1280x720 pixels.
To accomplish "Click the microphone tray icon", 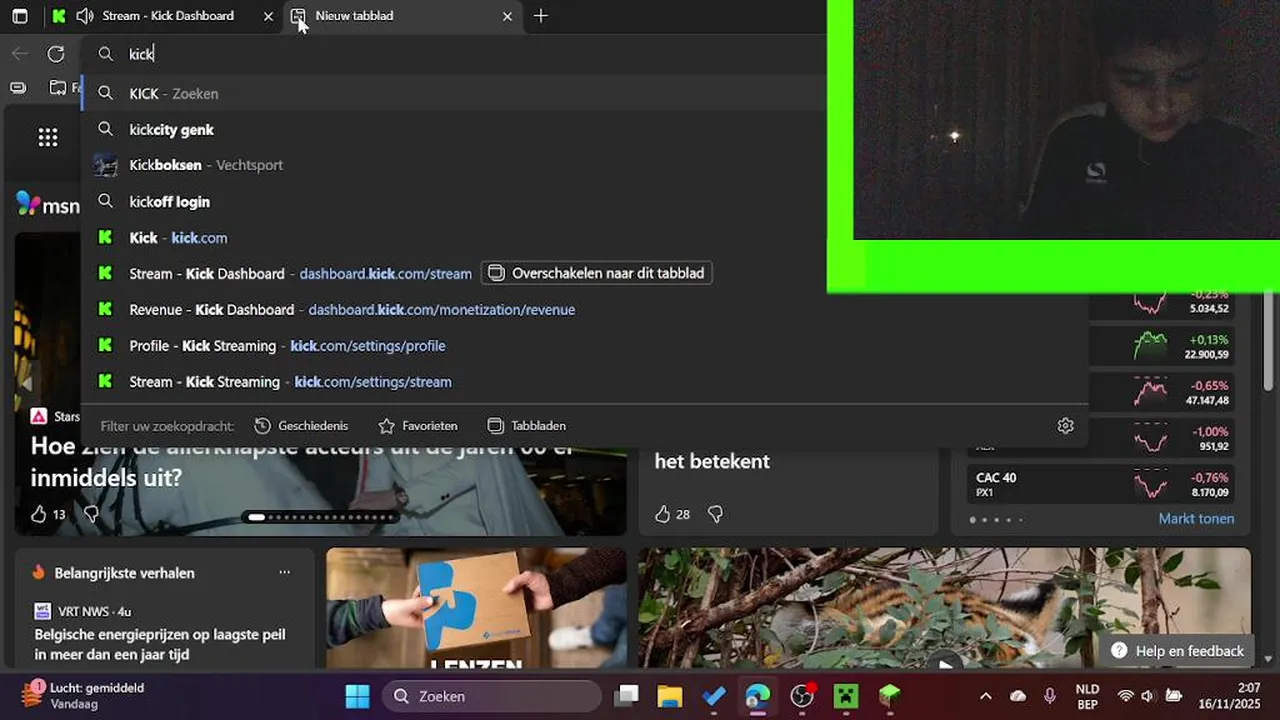I will click(x=1049, y=696).
